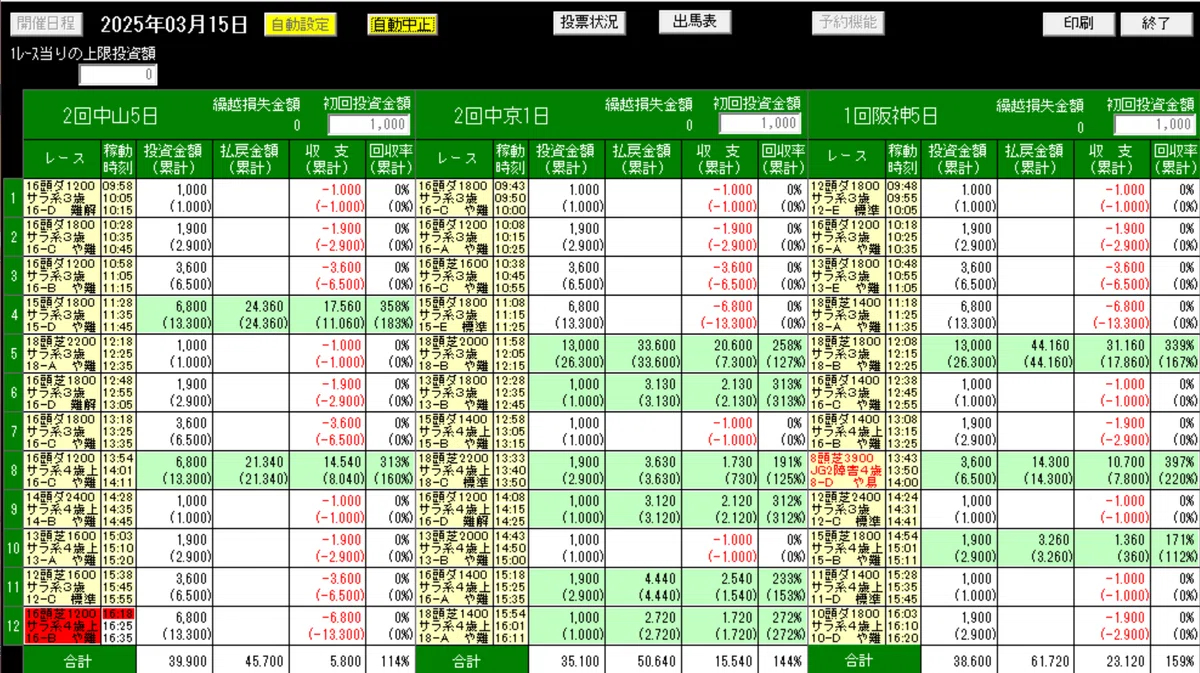Click the 初回投資金額 field for 1回阪神5日
The height and width of the screenshot is (673, 1200).
pyautogui.click(x=1154, y=124)
